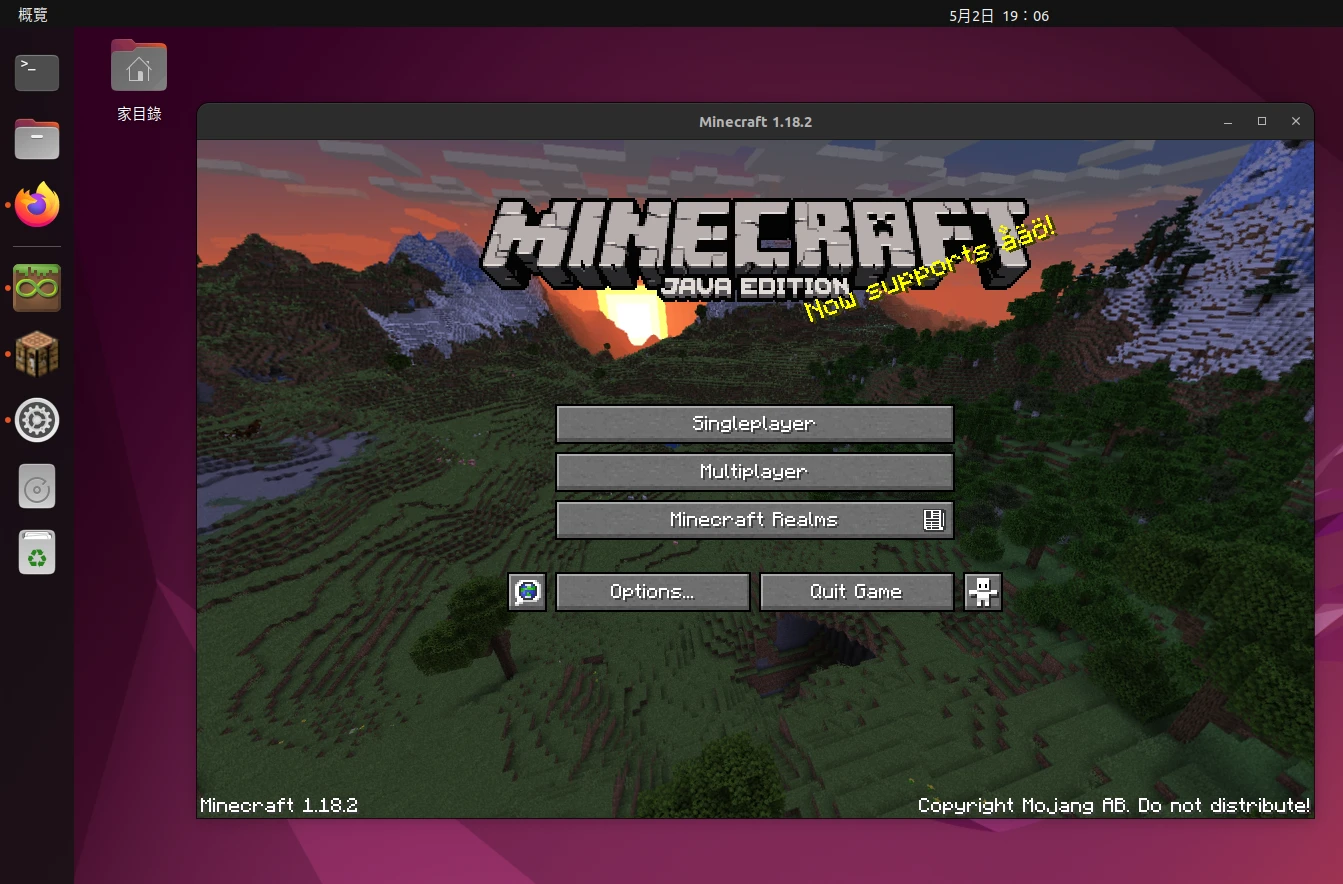
Task: Open the Trash from the dock
Action: (37, 553)
